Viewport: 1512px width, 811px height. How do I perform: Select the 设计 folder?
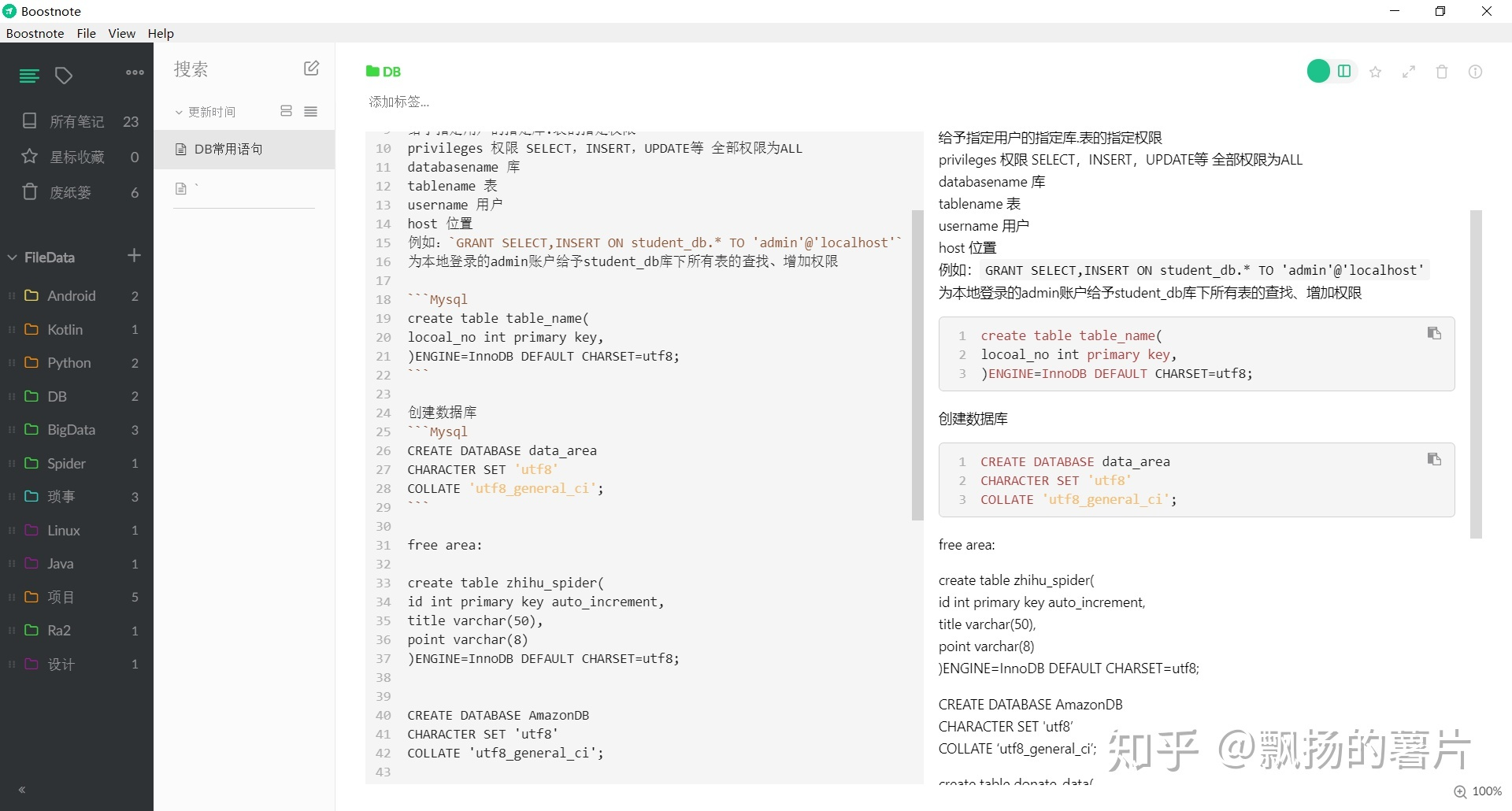[77, 664]
